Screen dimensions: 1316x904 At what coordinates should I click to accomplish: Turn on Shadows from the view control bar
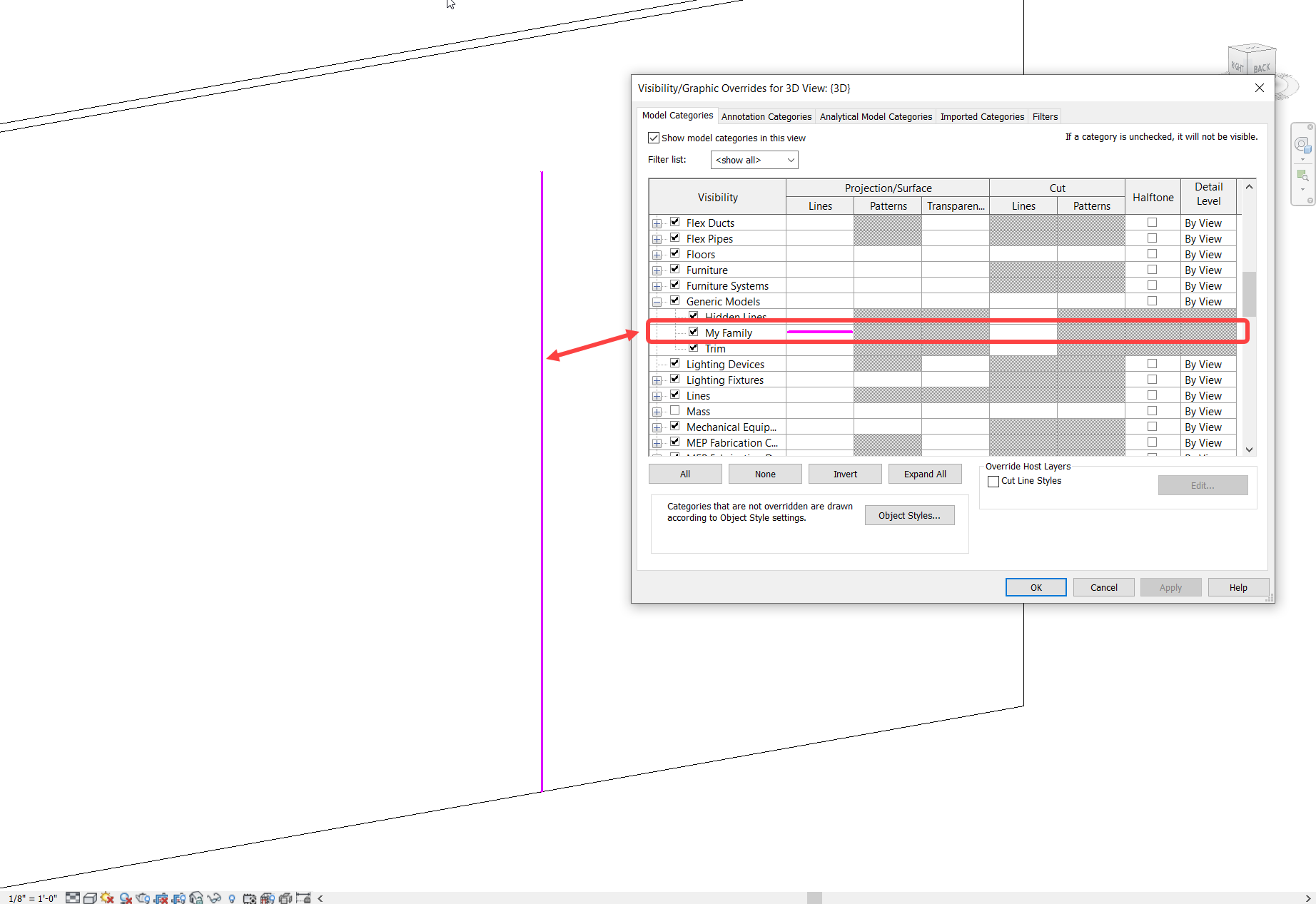tap(126, 898)
